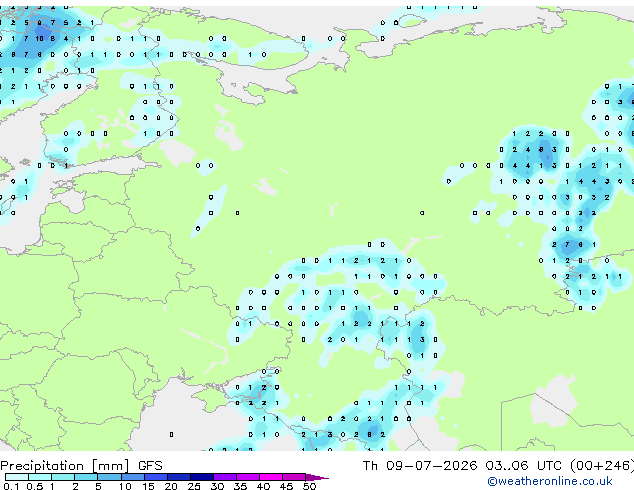Click the "35" label under the legend
The width and height of the screenshot is (634, 490).
(240, 486)
